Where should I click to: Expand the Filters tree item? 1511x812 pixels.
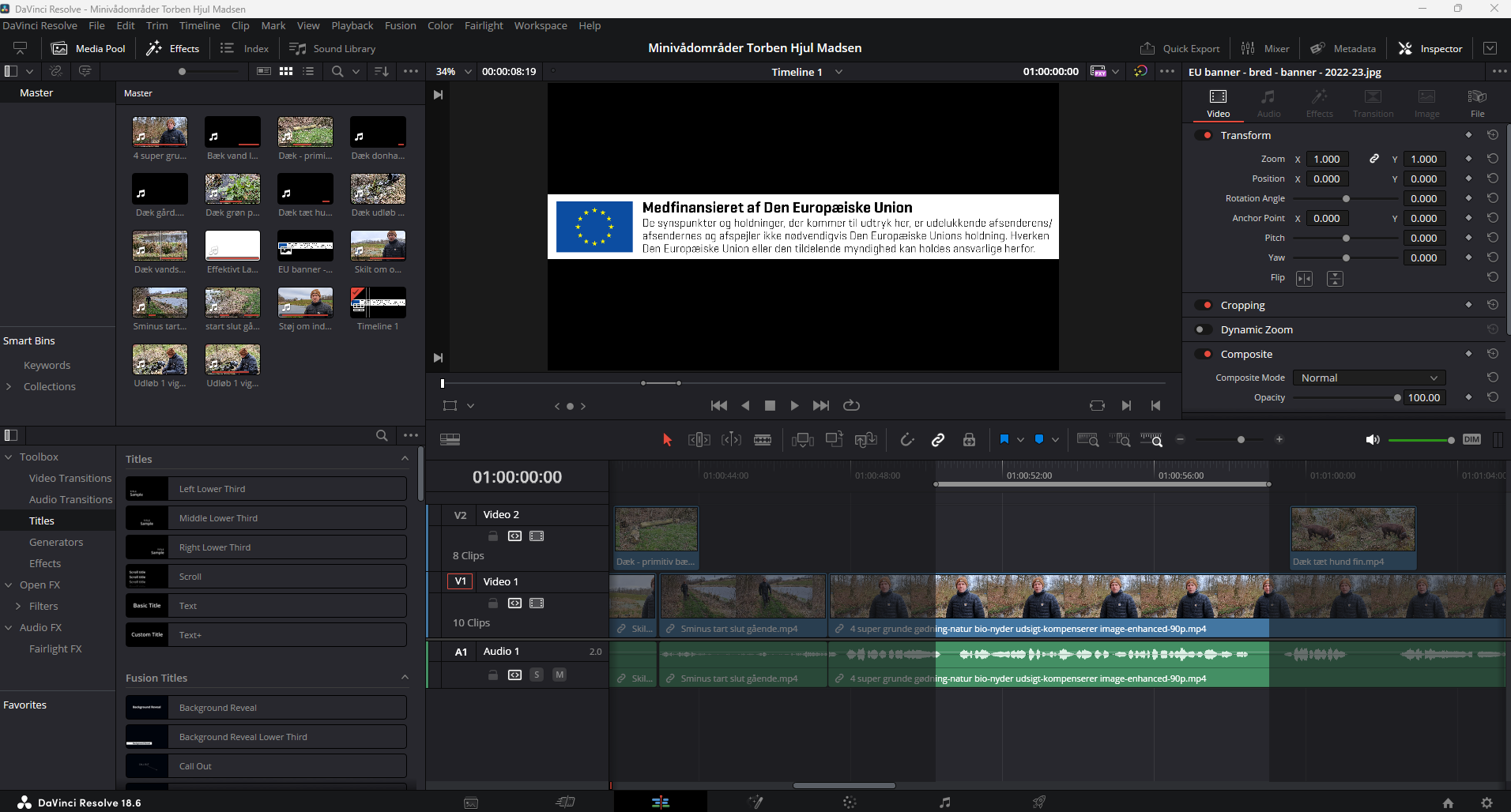click(18, 607)
